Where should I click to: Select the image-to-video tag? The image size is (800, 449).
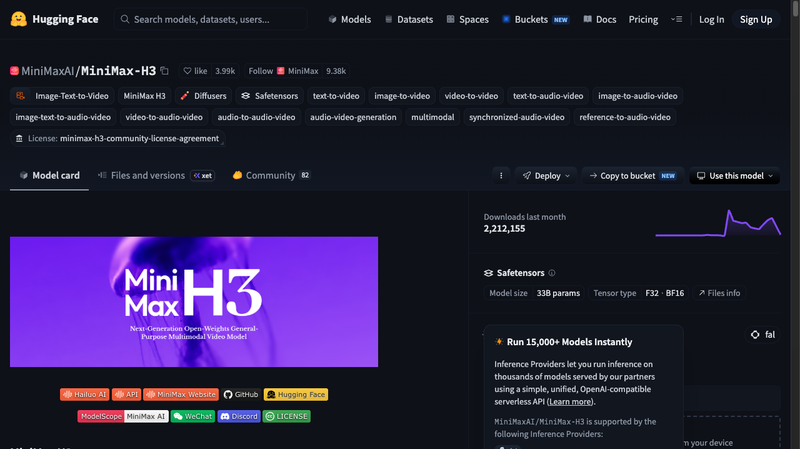[402, 96]
